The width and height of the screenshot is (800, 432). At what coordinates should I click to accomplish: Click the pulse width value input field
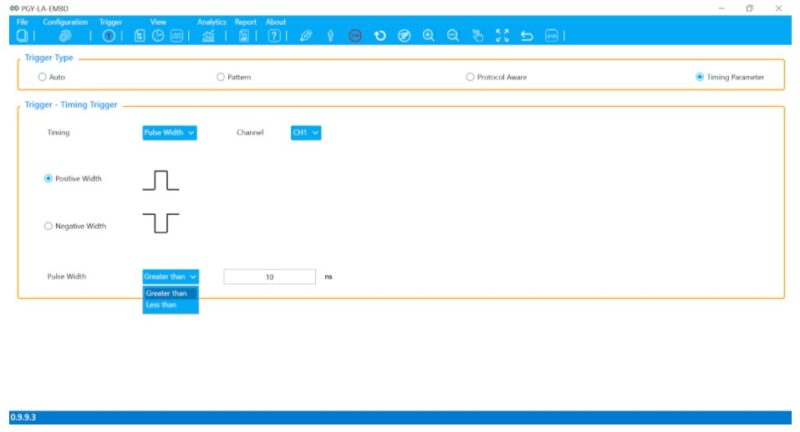coord(269,277)
